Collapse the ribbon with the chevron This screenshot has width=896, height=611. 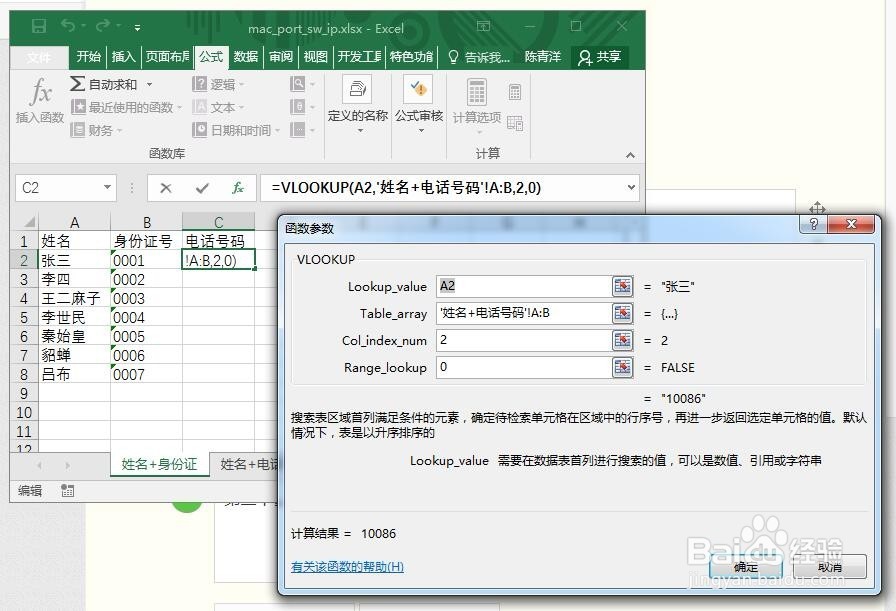pos(630,157)
